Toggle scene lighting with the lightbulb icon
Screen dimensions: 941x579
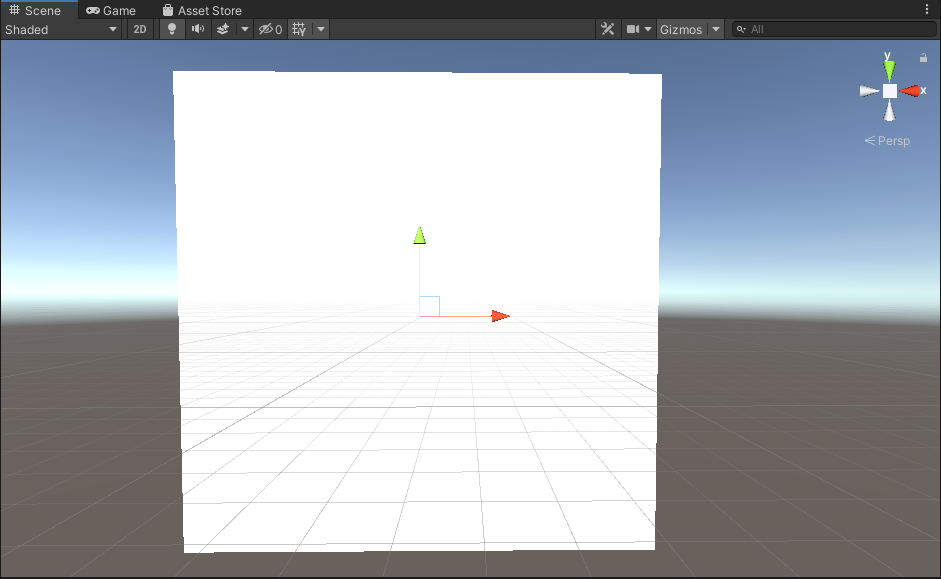coord(172,29)
